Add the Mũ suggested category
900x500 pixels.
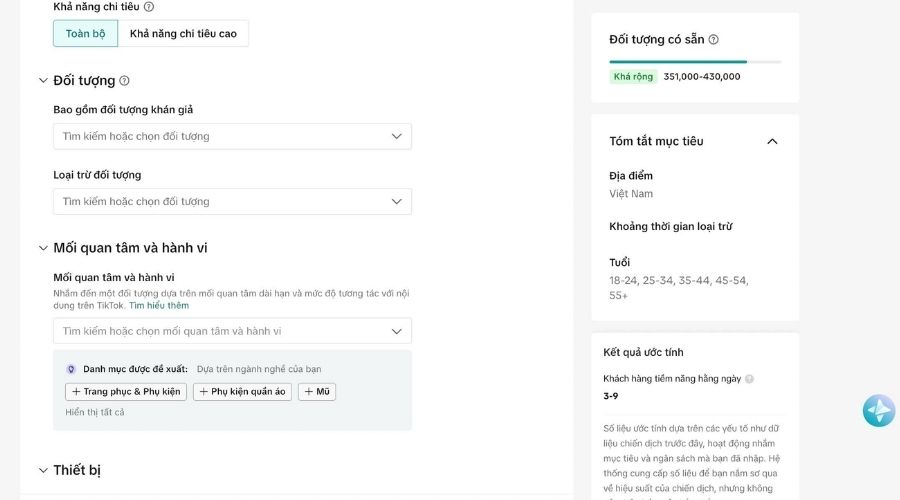tap(317, 392)
